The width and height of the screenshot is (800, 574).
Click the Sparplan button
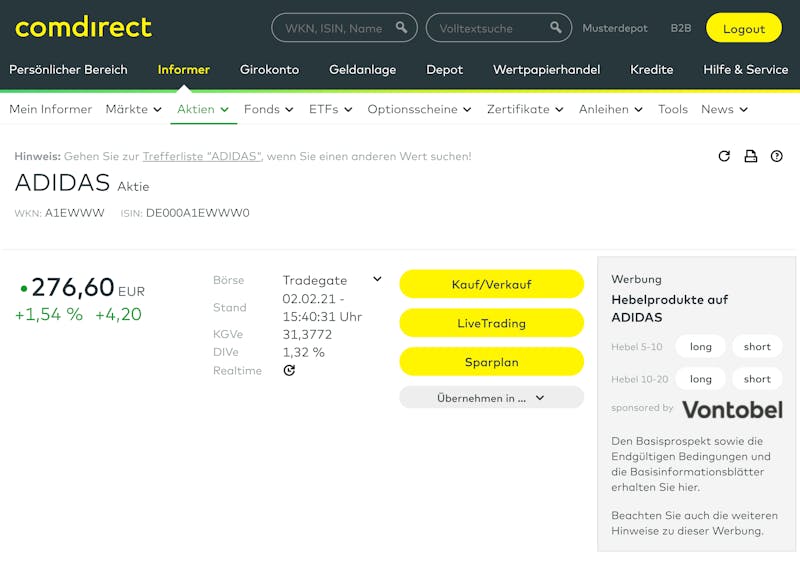coord(491,362)
